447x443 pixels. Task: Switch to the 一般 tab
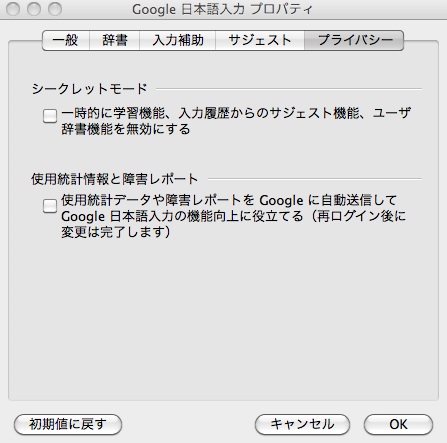[66, 40]
